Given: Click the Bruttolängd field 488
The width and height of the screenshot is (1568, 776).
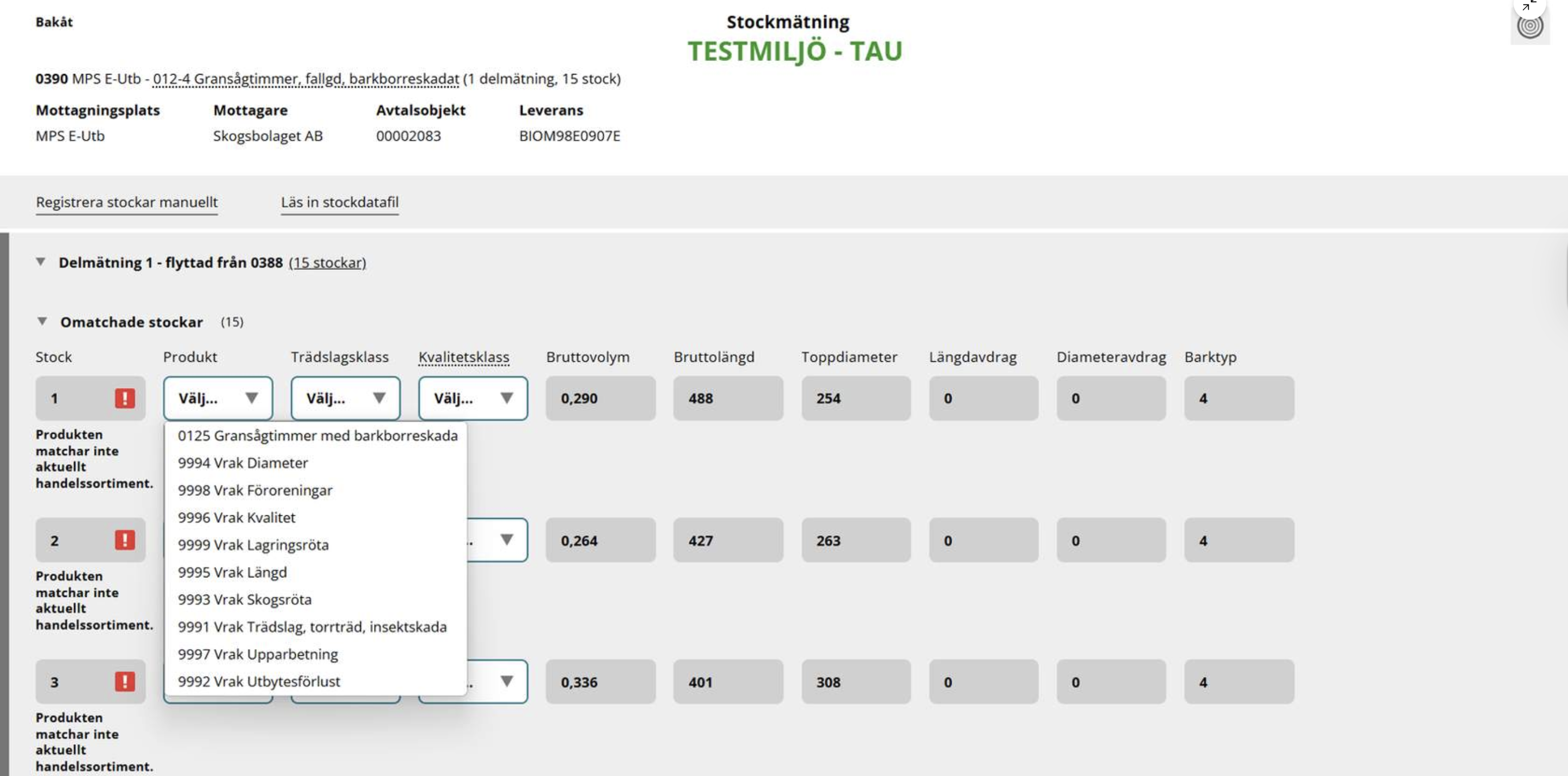Looking at the screenshot, I should (x=728, y=398).
